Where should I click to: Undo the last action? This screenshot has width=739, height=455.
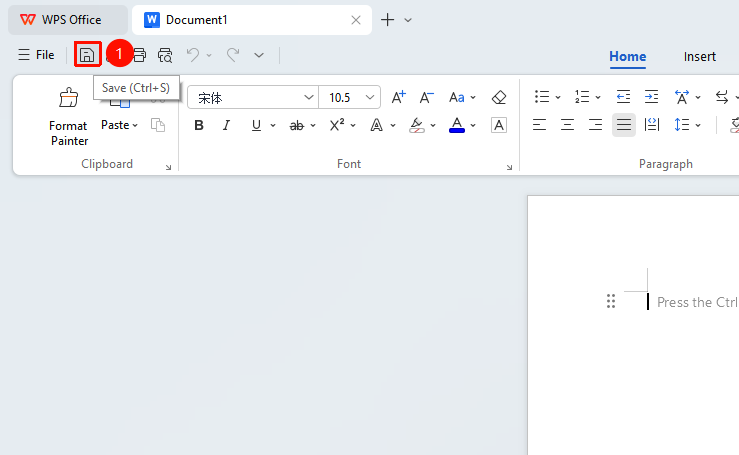(x=193, y=55)
